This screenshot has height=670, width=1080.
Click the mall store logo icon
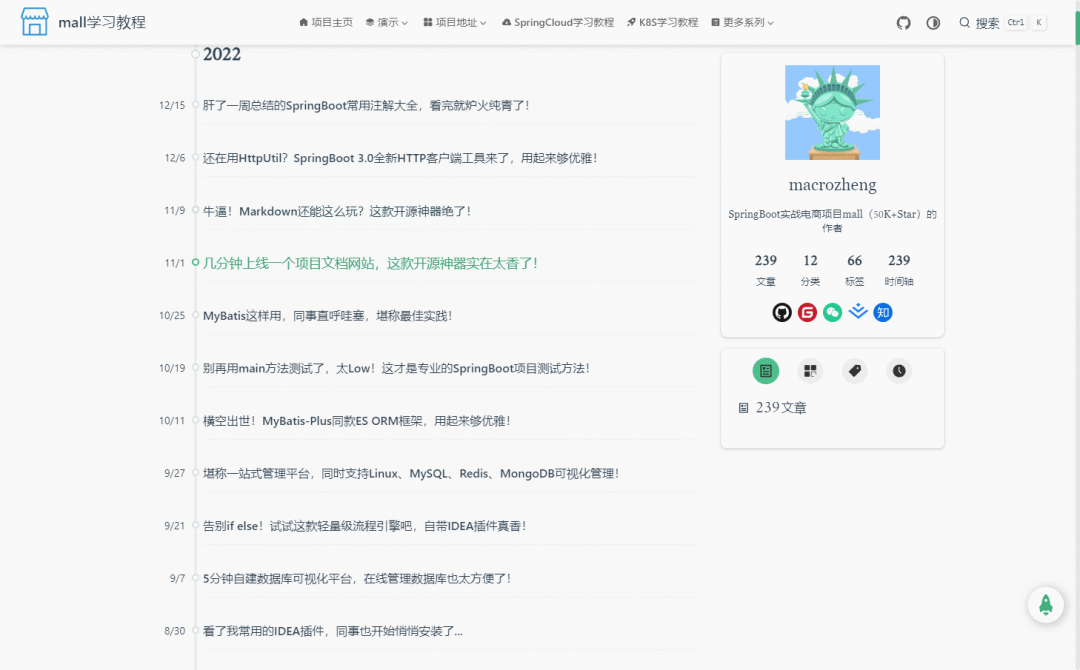pyautogui.click(x=34, y=22)
